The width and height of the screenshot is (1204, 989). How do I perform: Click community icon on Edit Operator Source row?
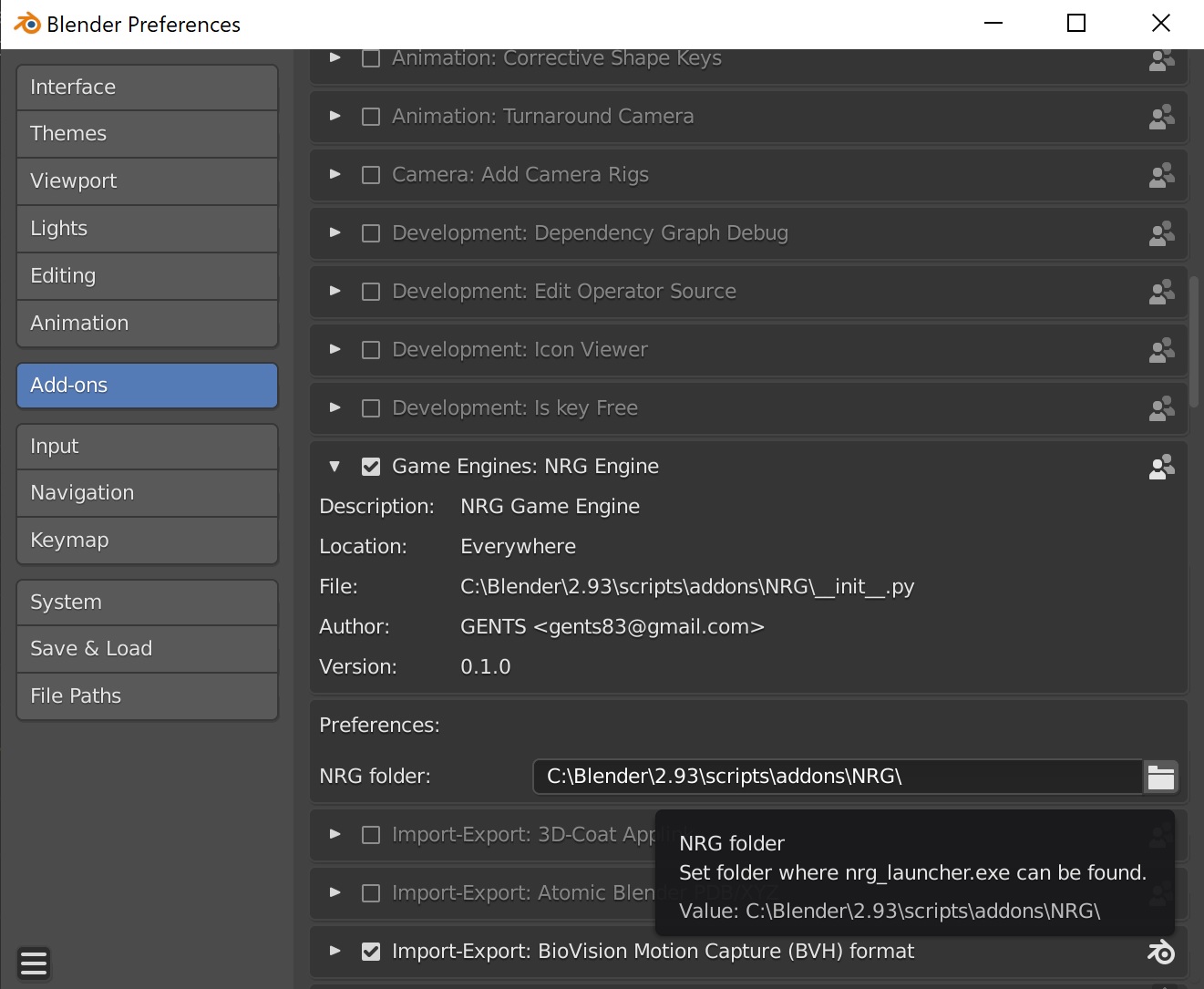1161,292
